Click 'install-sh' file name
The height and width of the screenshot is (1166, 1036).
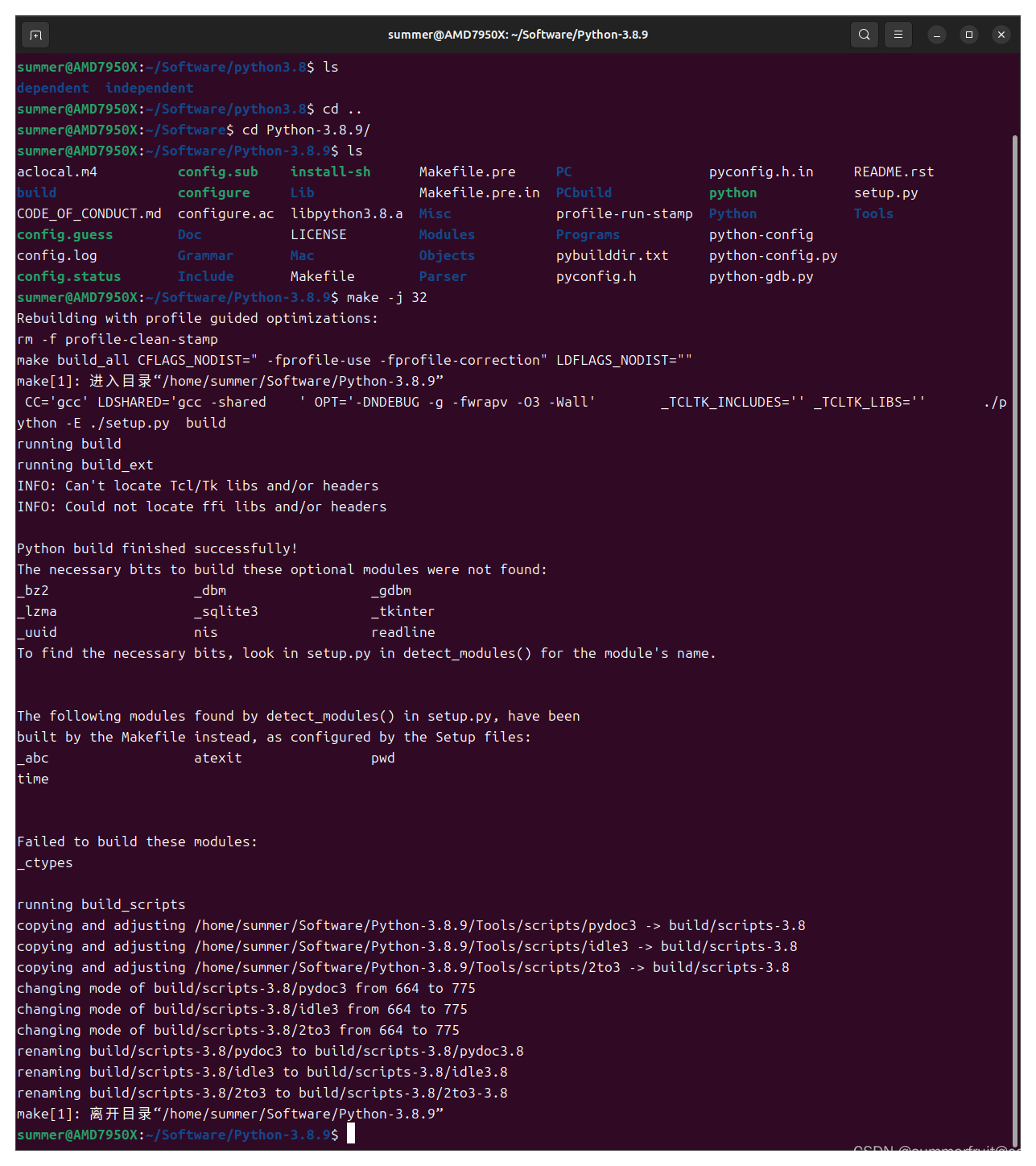click(331, 172)
